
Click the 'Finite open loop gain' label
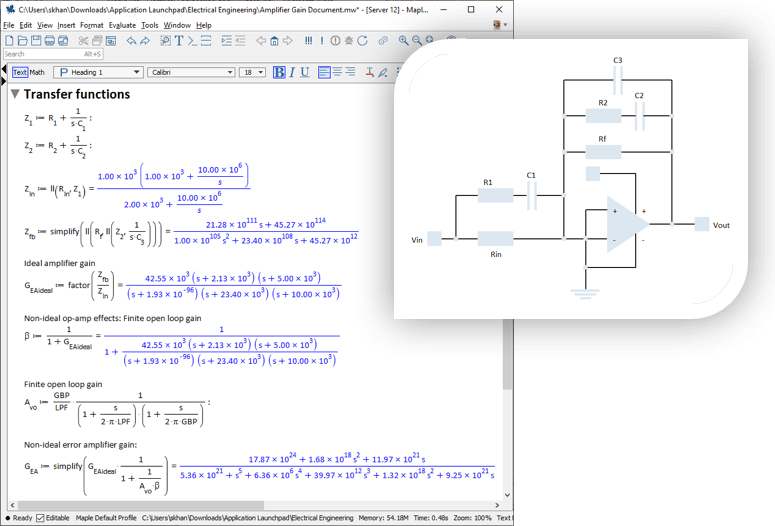coord(63,384)
